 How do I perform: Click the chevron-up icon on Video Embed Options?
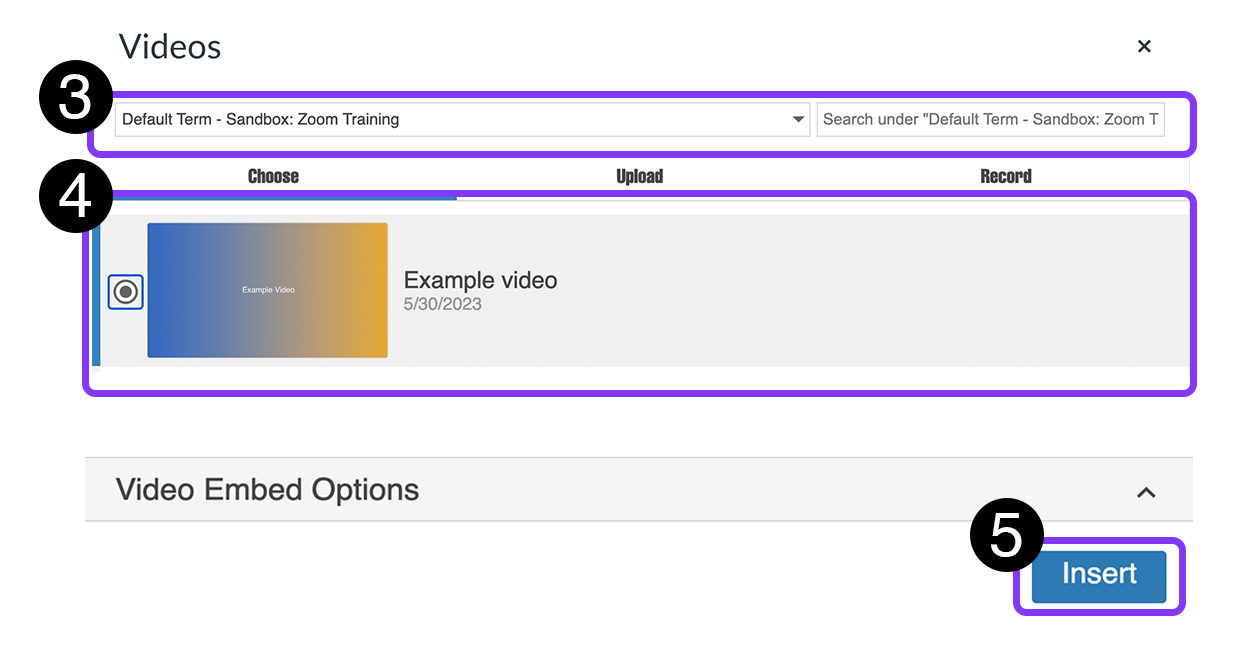(x=1146, y=491)
